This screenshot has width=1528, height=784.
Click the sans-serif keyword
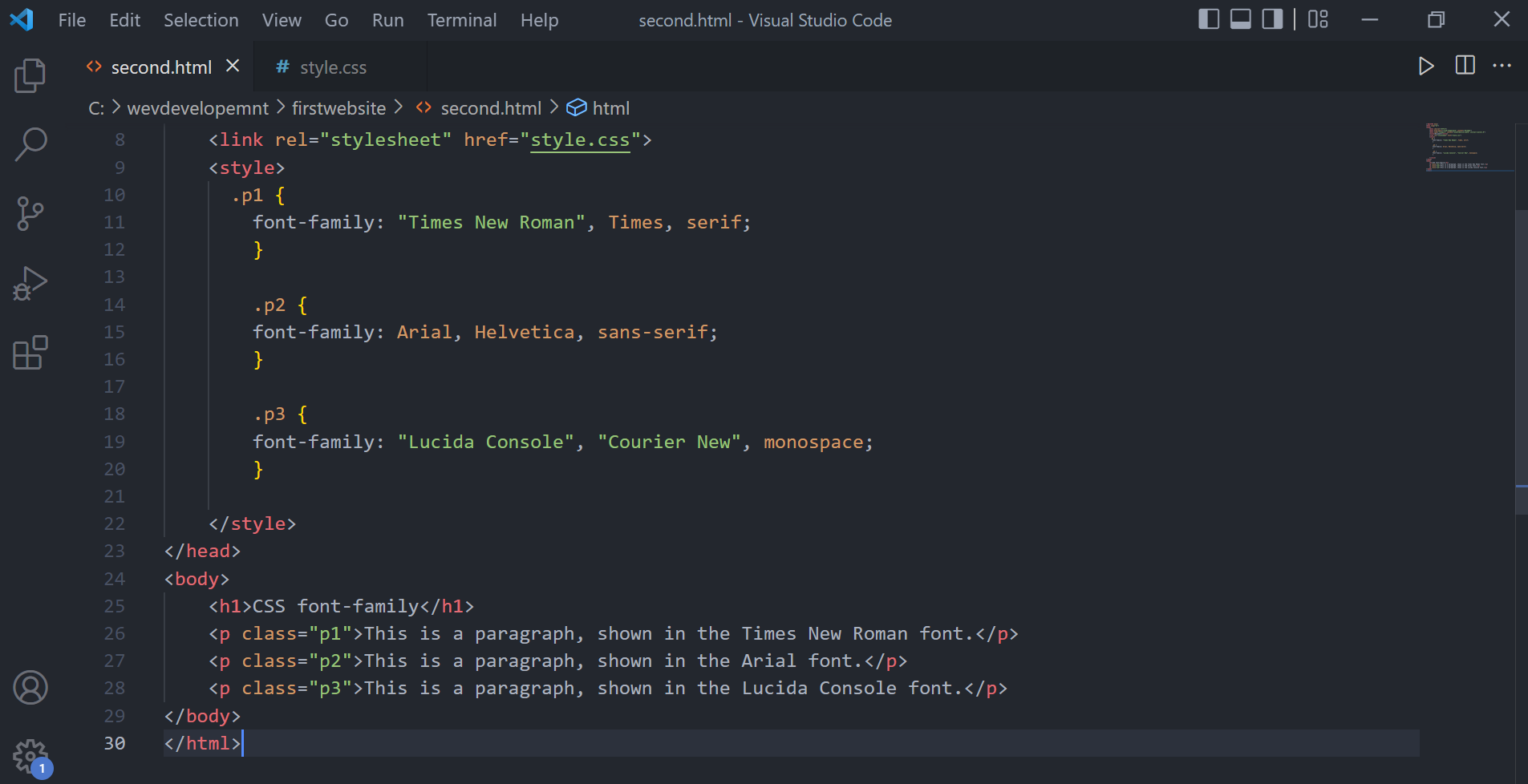click(x=653, y=332)
